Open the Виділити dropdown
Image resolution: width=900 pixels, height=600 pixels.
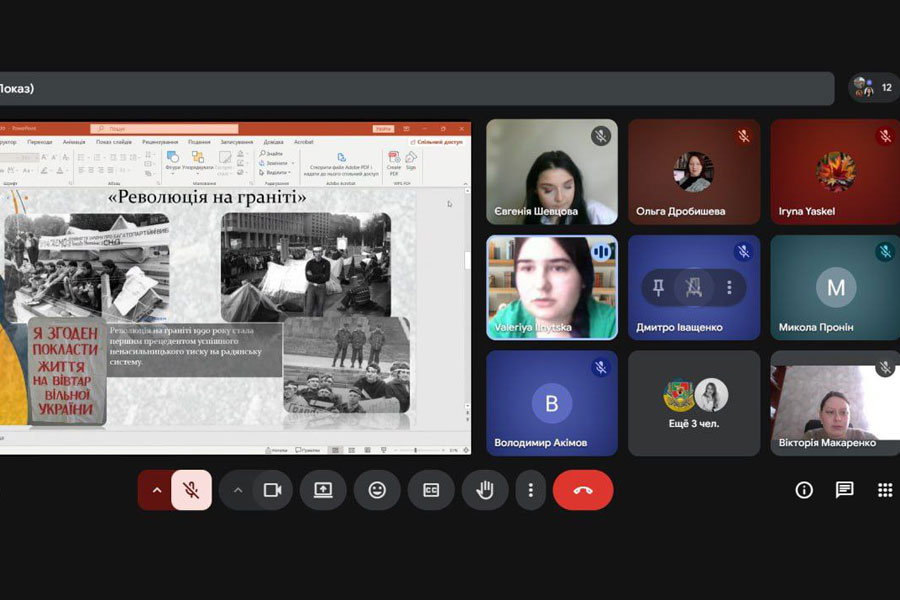[276, 172]
